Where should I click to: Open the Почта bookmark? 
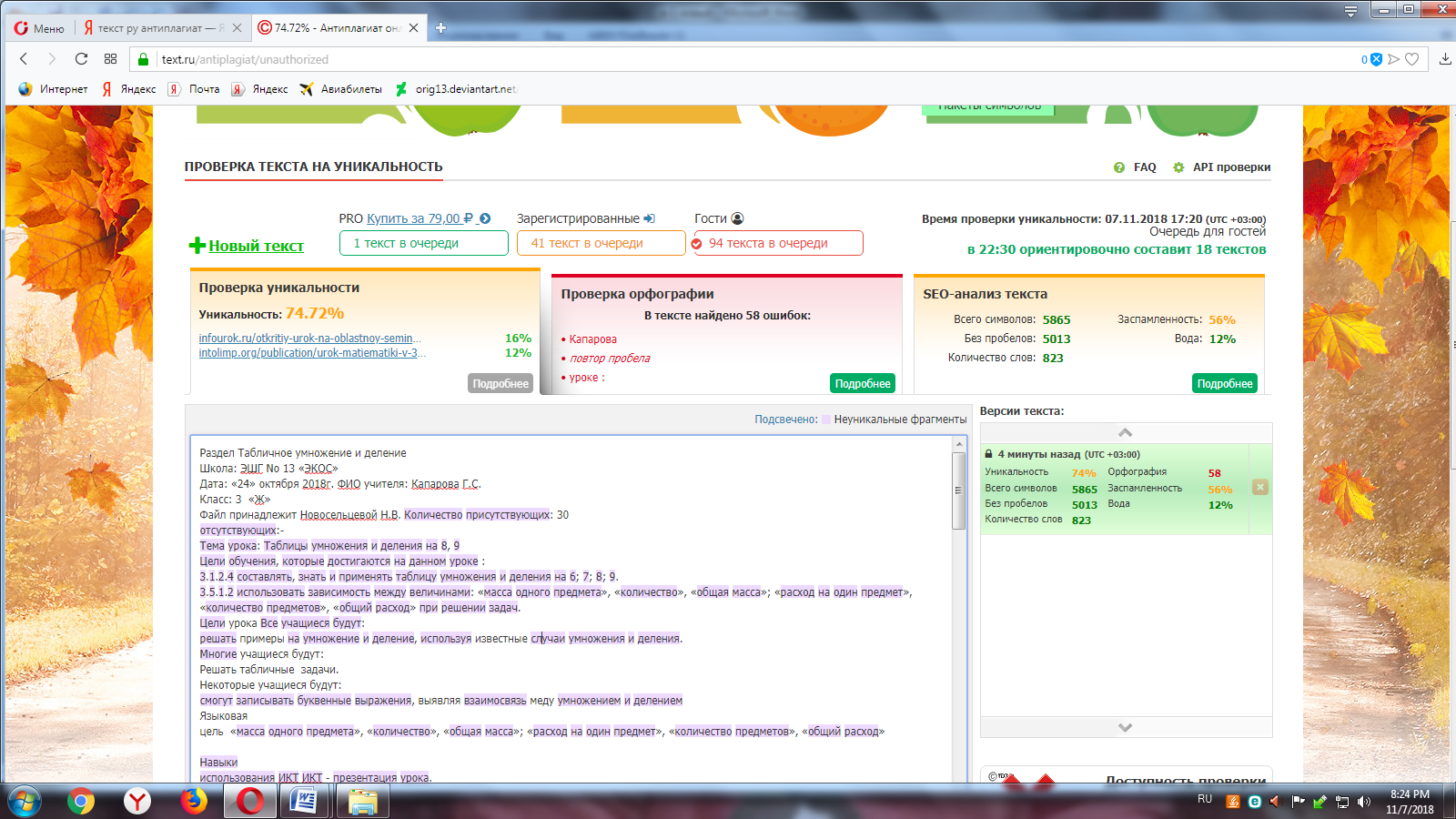194,89
